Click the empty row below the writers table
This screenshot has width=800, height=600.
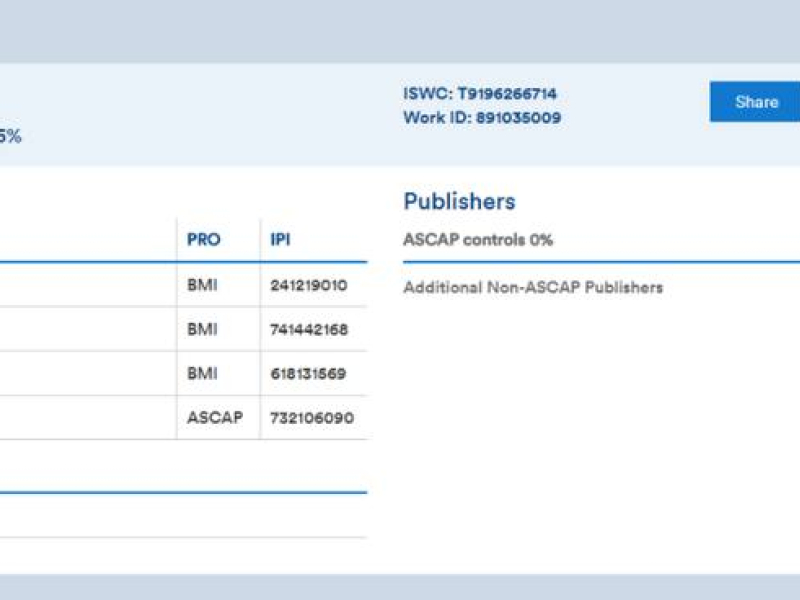tap(180, 516)
